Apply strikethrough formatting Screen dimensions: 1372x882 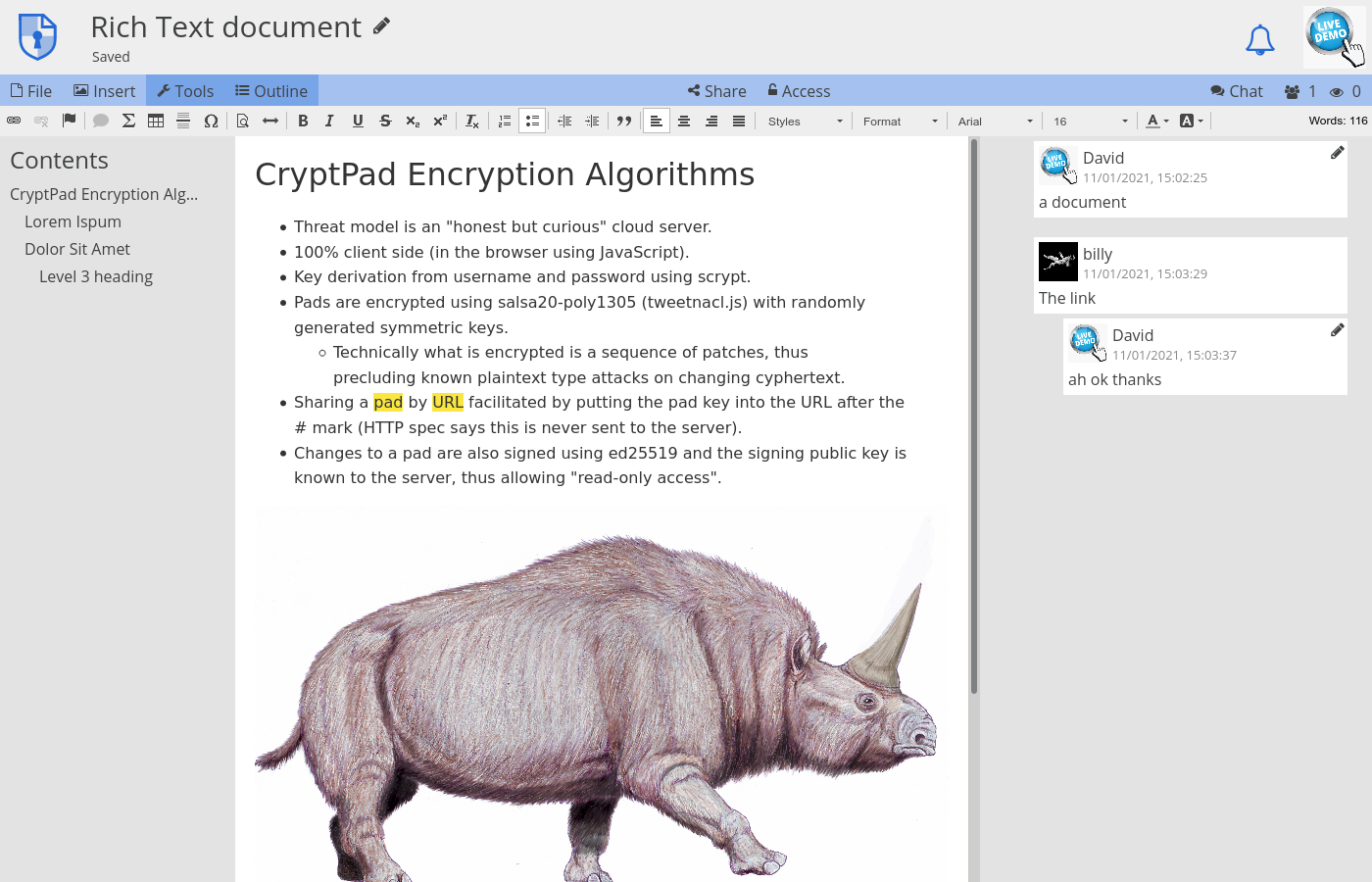[x=385, y=121]
